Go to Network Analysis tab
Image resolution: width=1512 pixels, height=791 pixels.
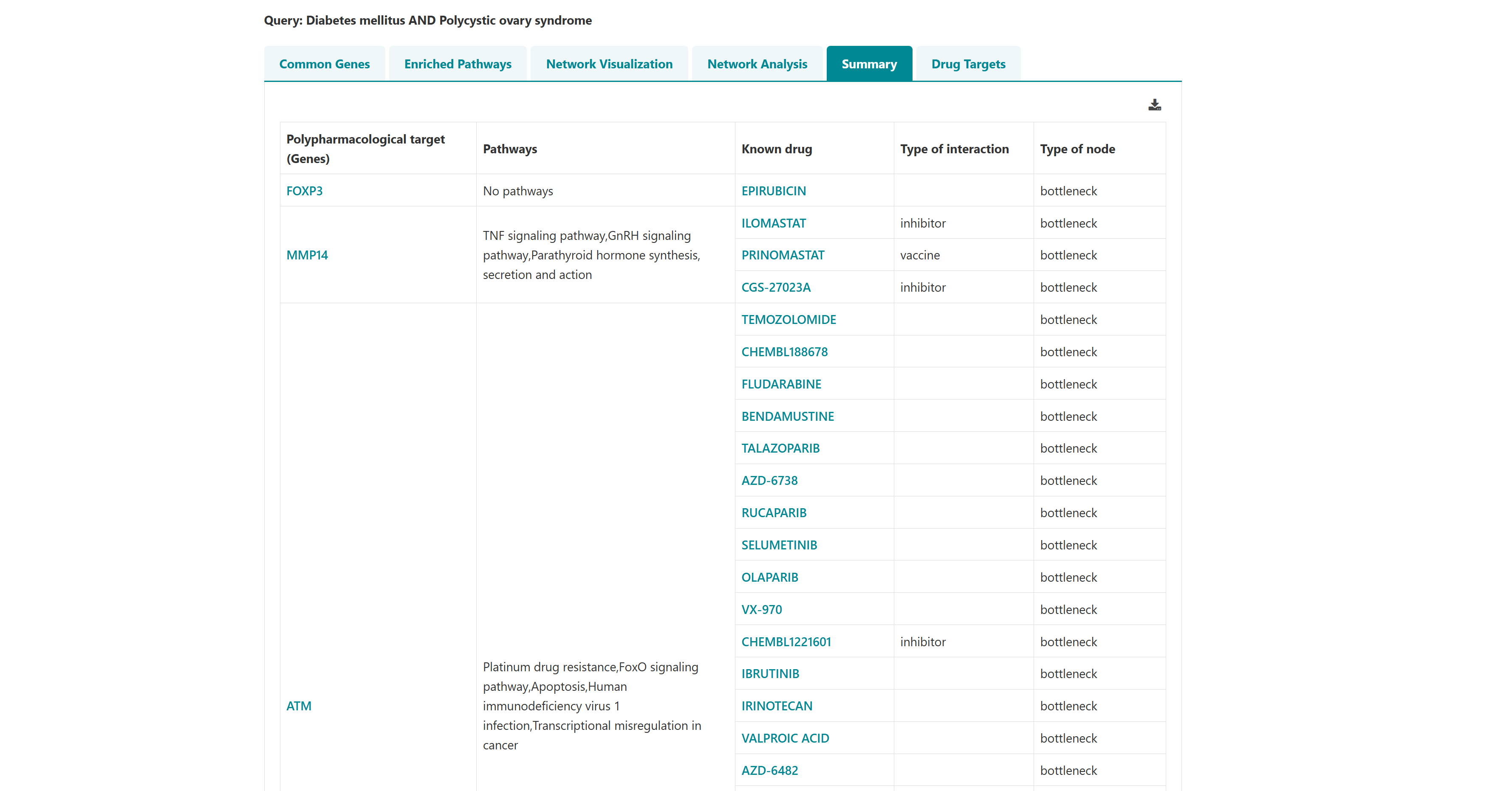click(x=757, y=64)
